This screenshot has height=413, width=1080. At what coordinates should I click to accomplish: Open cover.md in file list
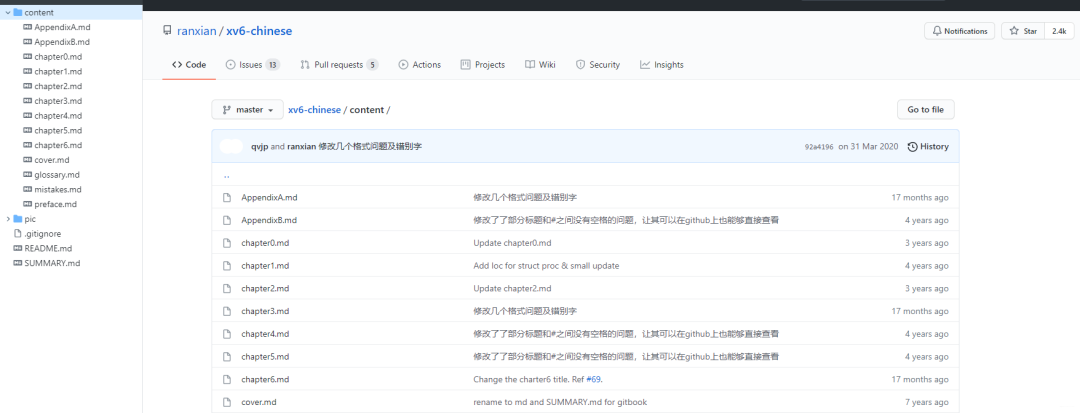pyautogui.click(x=259, y=402)
